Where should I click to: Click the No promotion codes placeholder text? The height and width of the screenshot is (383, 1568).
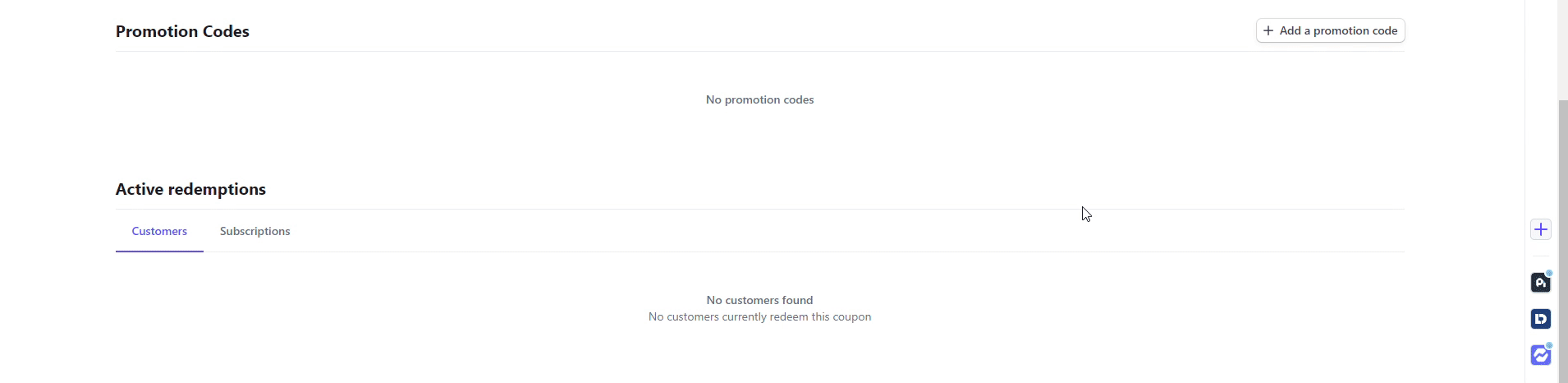(x=759, y=99)
